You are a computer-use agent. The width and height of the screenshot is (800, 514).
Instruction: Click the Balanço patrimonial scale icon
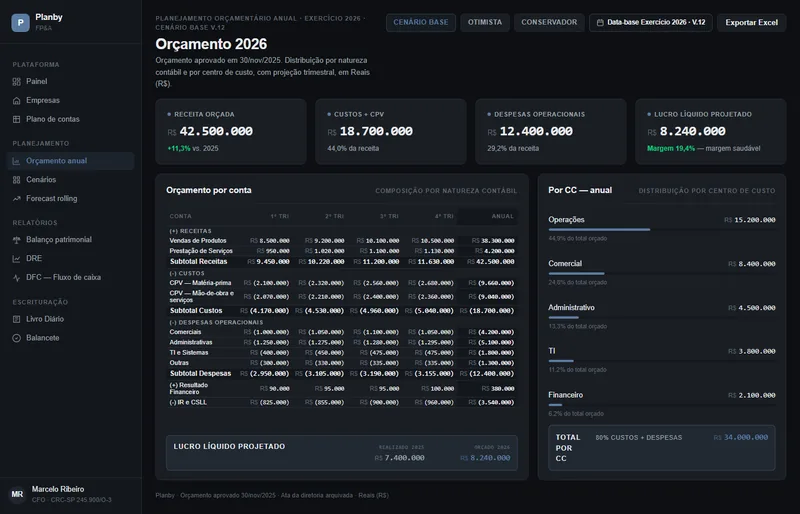click(x=16, y=240)
